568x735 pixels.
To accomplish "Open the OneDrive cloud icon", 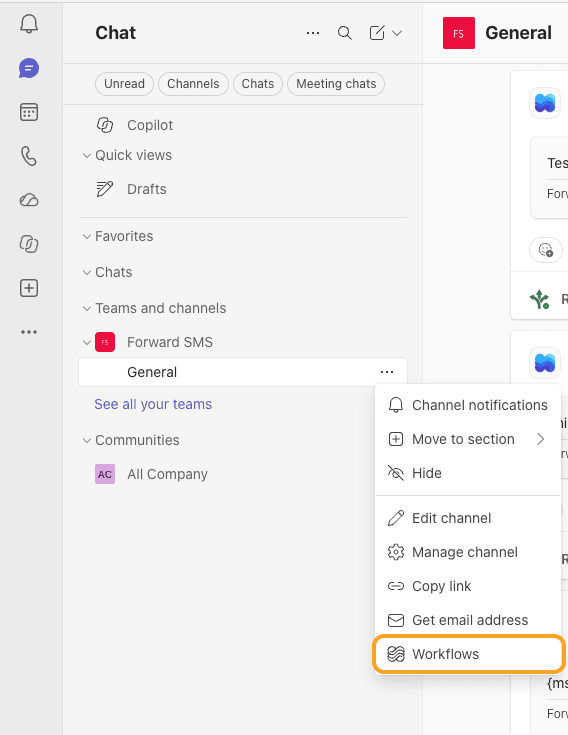I will 29,200.
